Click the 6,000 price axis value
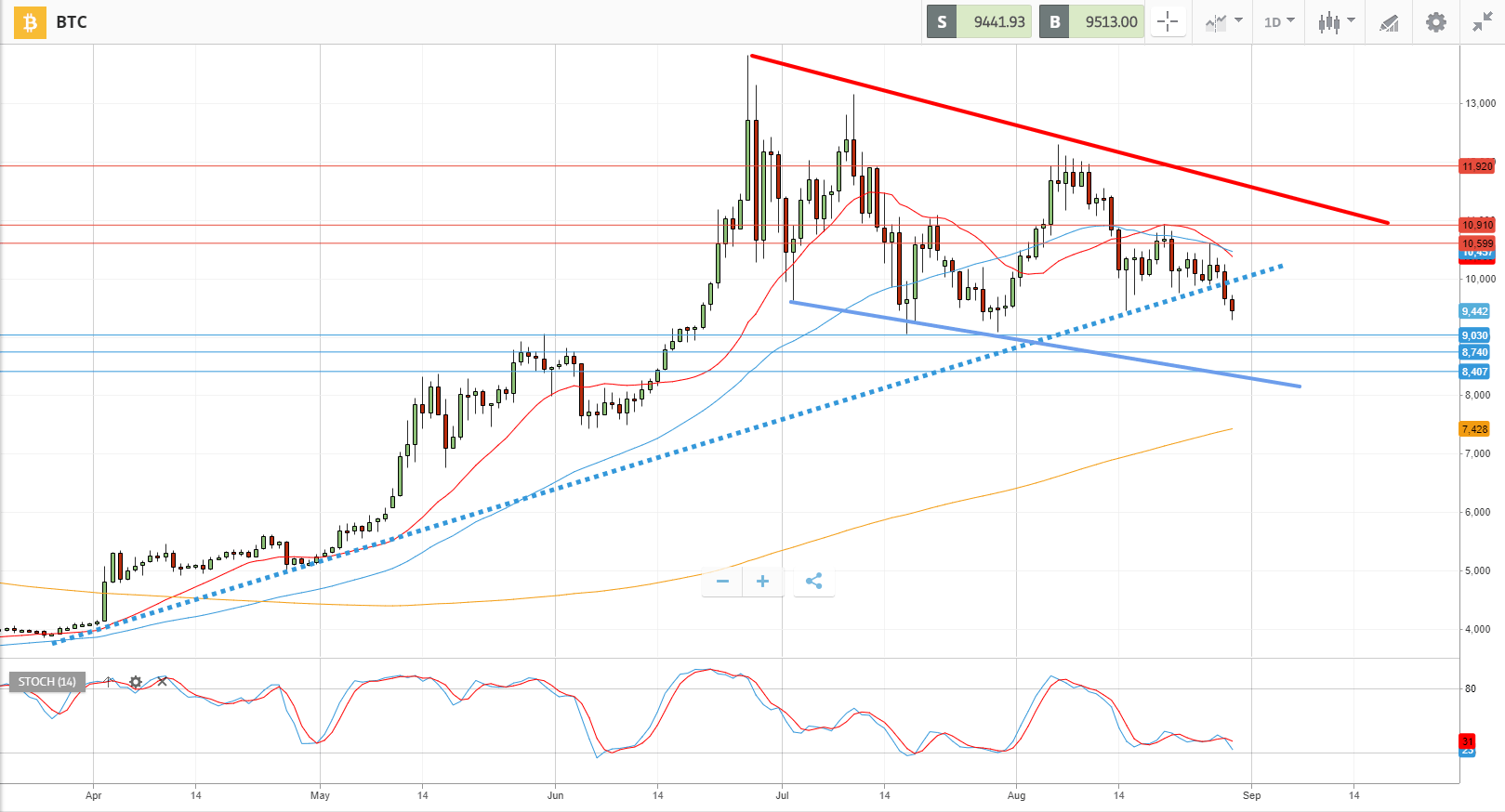 pyautogui.click(x=1478, y=512)
